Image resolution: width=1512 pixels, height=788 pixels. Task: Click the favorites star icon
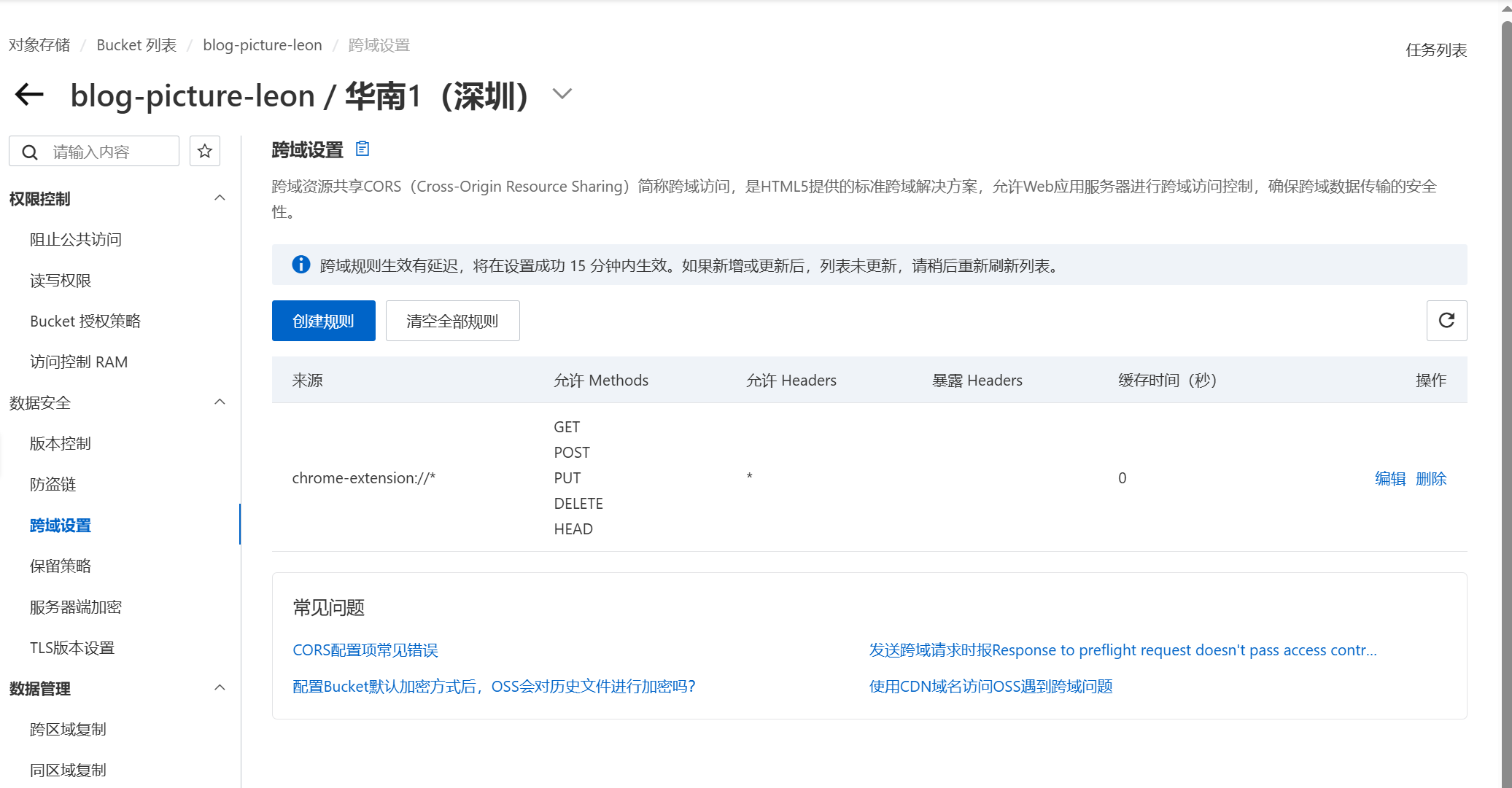[x=205, y=151]
